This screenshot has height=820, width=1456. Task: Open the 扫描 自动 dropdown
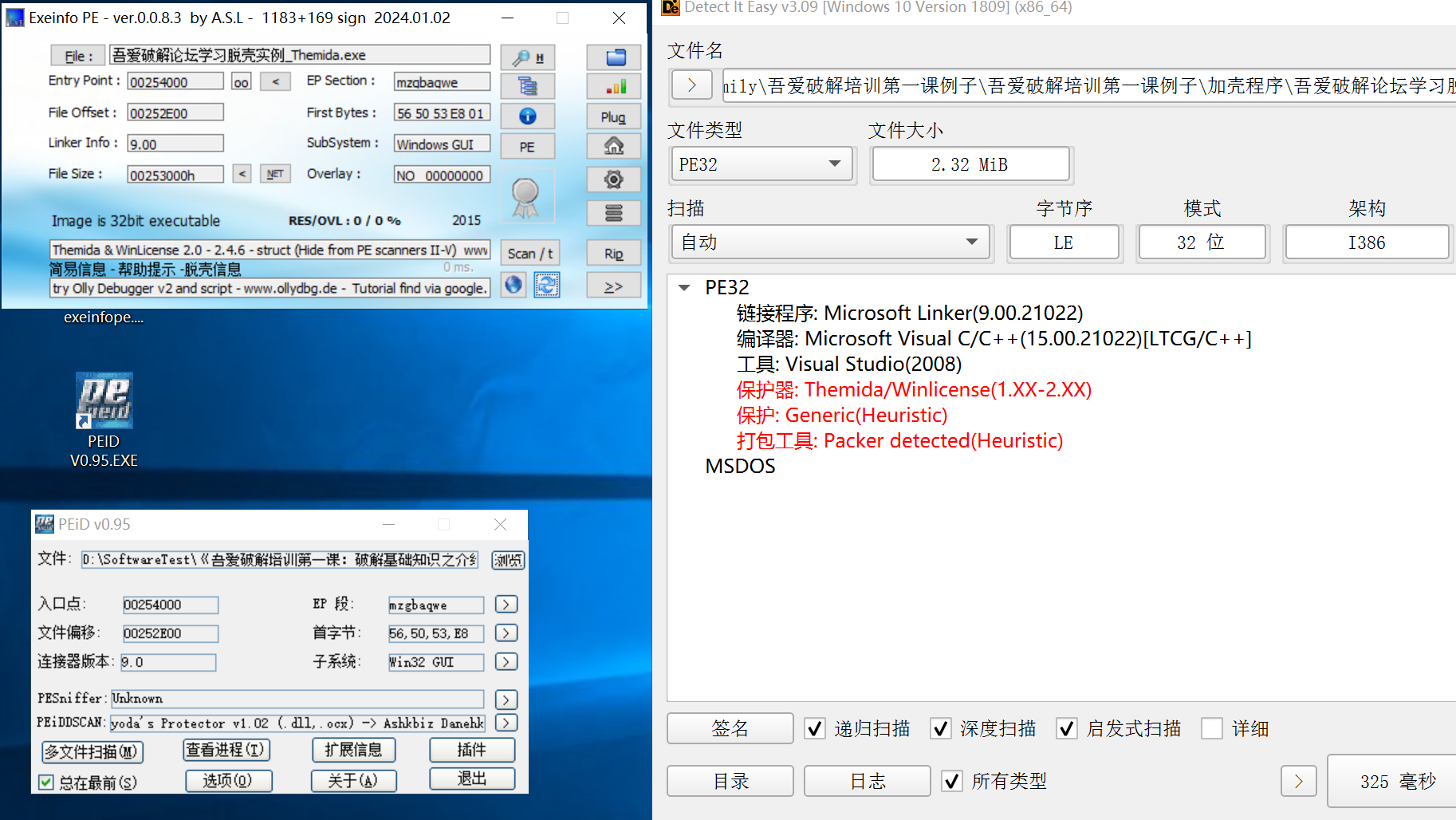point(829,242)
